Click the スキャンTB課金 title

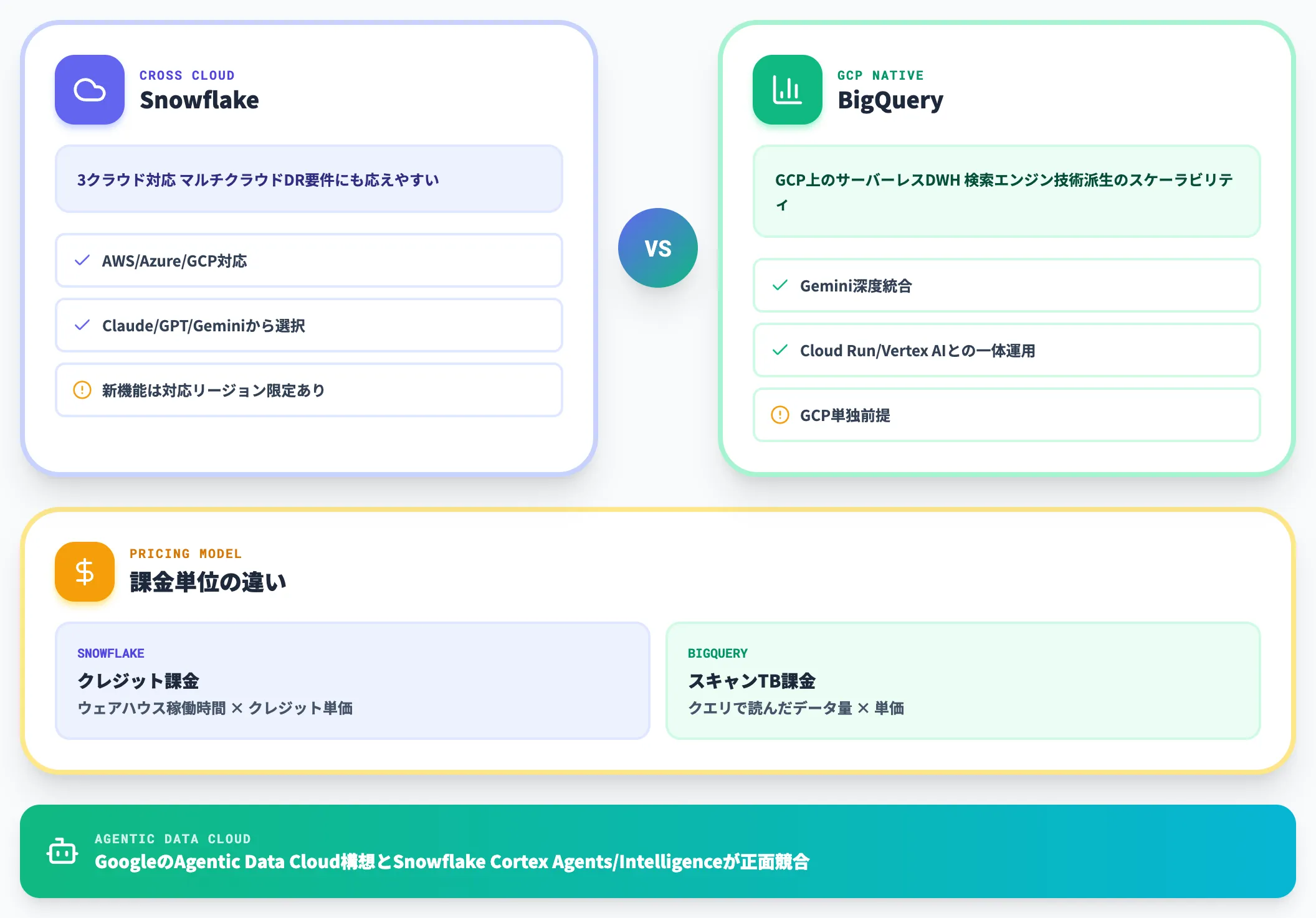[x=752, y=681]
